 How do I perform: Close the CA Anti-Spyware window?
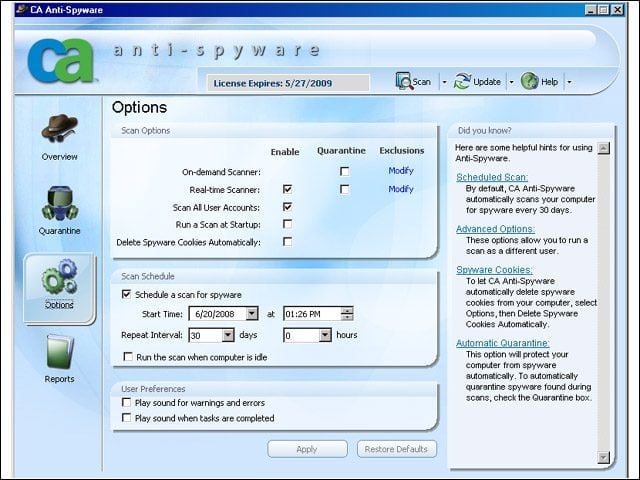618,9
